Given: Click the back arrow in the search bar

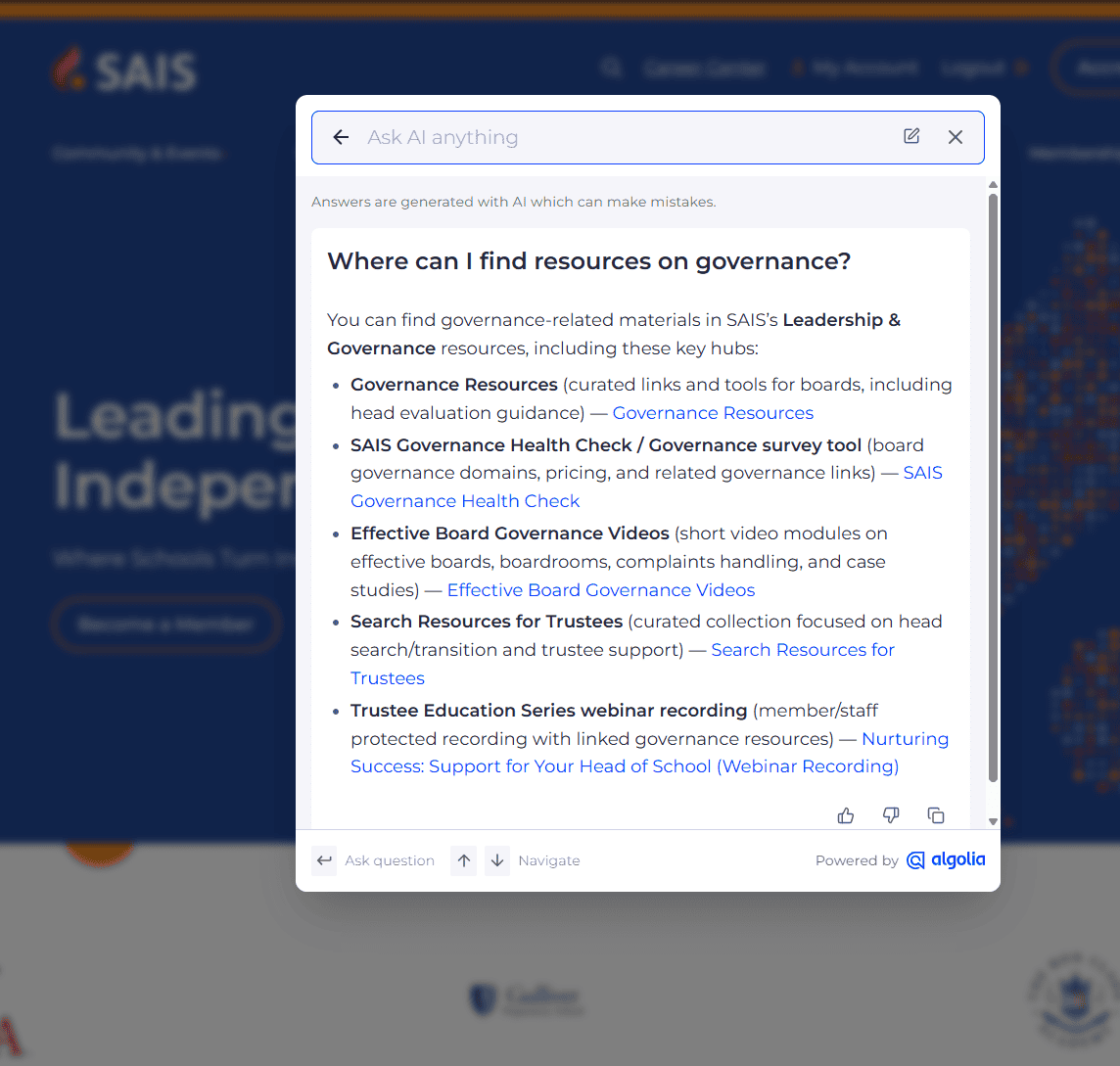Looking at the screenshot, I should pos(341,137).
